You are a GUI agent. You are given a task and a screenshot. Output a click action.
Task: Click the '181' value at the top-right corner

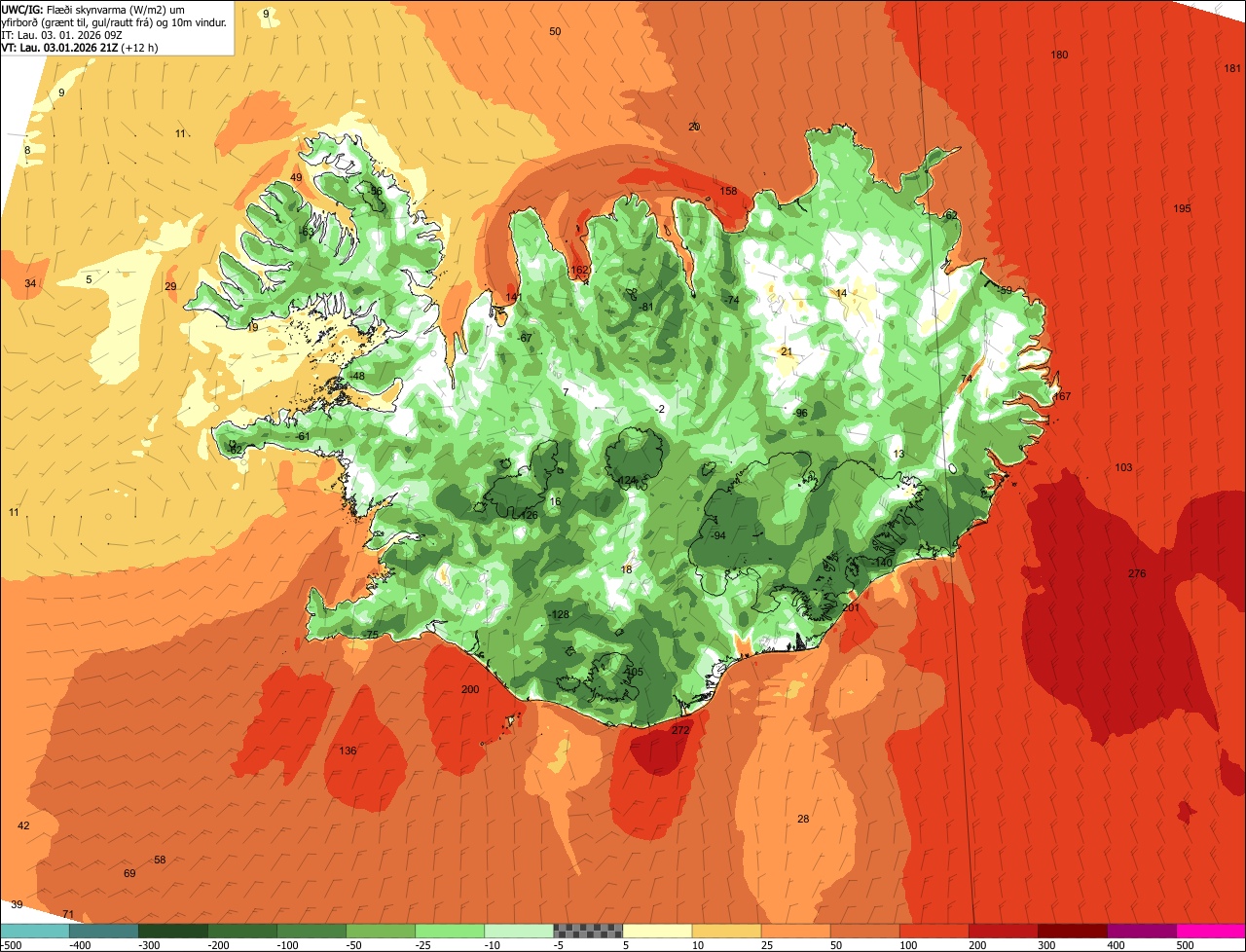point(1232,68)
